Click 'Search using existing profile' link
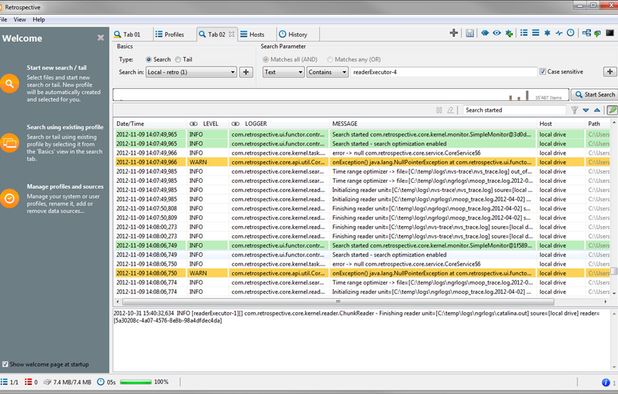This screenshot has width=618, height=394. (x=65, y=127)
